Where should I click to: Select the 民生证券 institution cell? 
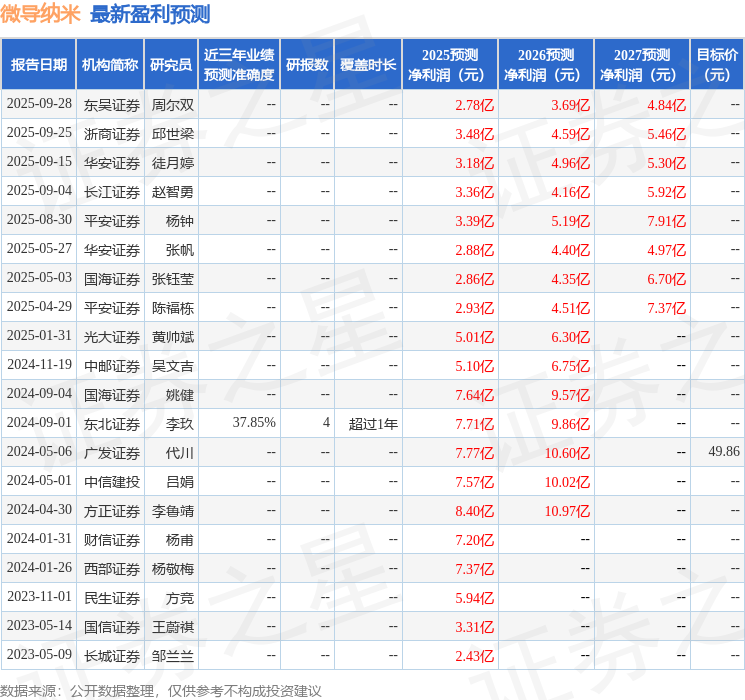tap(112, 598)
